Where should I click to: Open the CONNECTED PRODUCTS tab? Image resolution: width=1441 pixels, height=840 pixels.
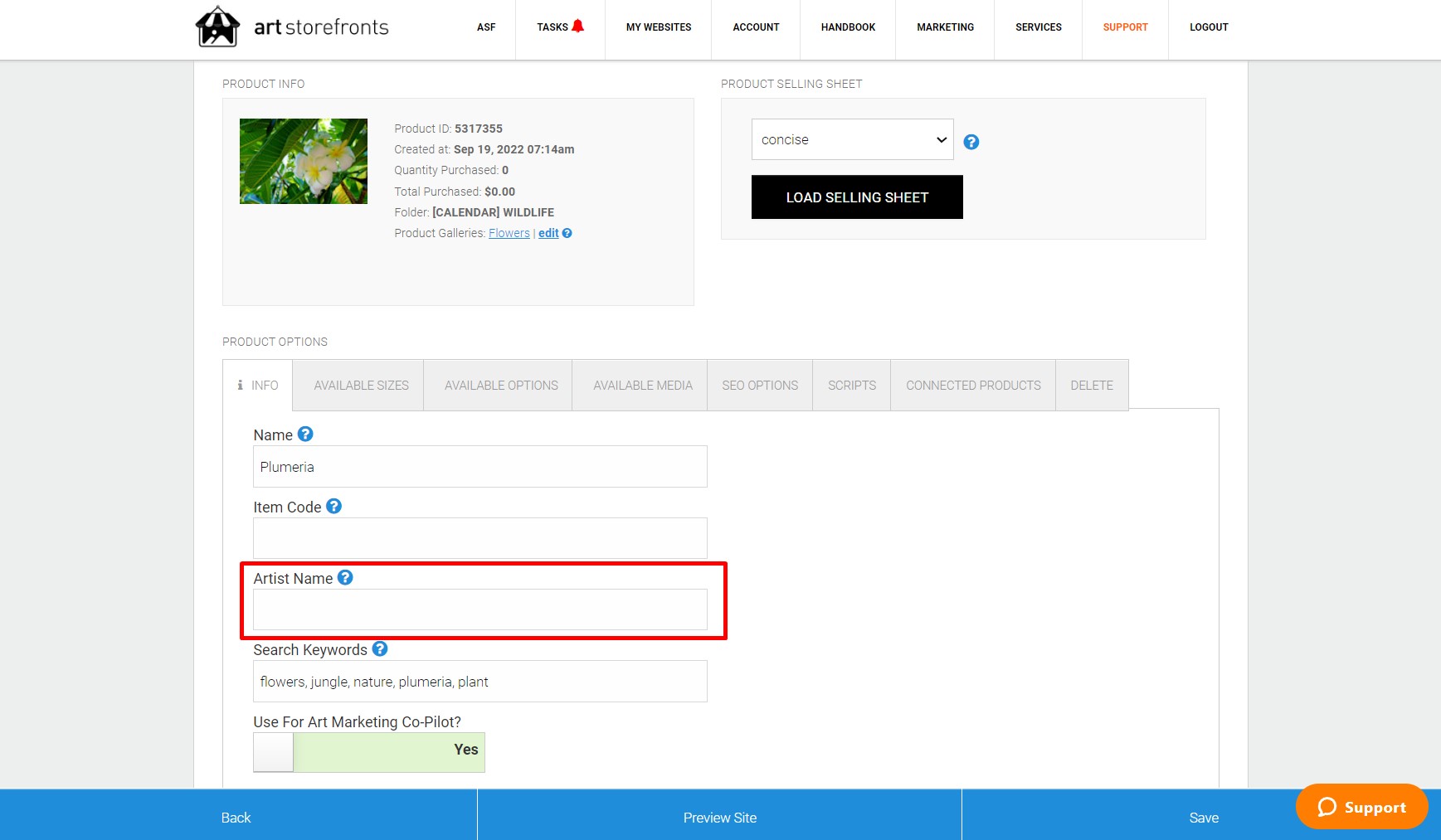tap(972, 385)
